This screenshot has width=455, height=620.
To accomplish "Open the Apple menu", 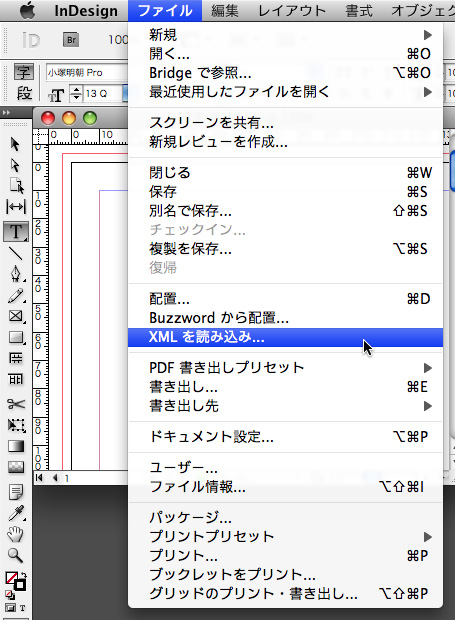I will pos(27,10).
